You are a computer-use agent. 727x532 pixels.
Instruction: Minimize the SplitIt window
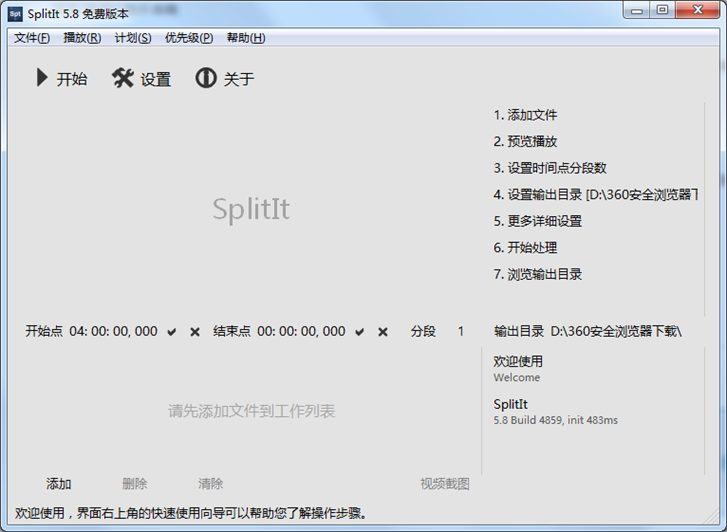click(x=637, y=10)
